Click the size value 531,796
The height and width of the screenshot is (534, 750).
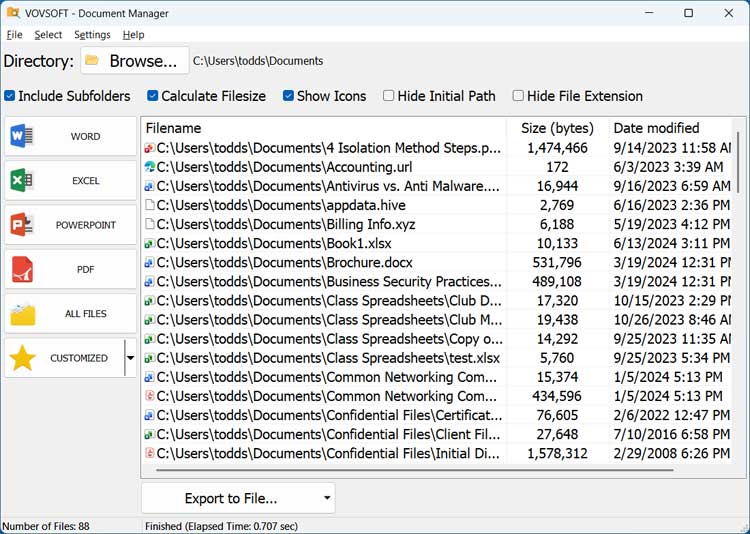coord(557,263)
